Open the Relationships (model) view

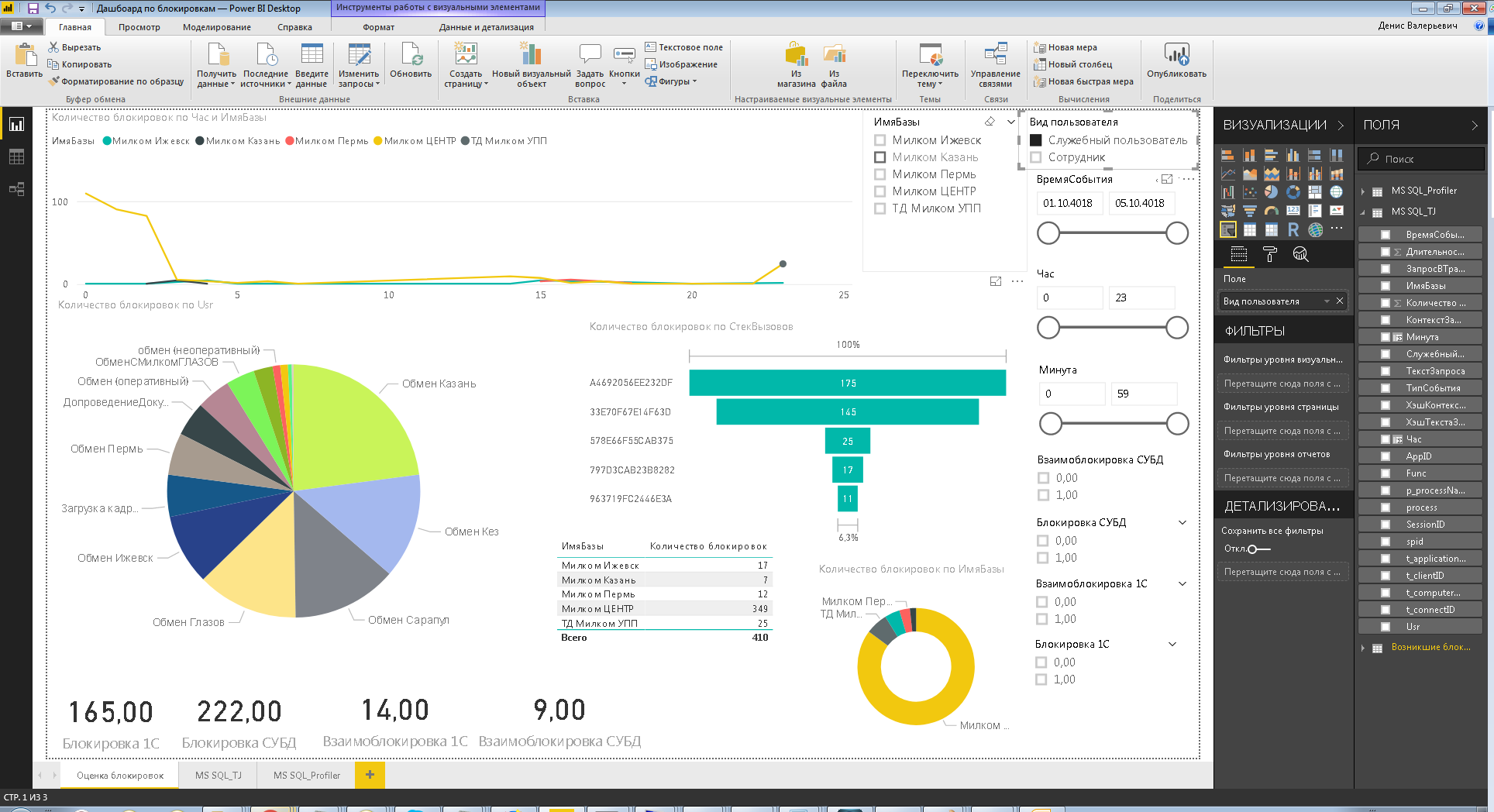coord(16,189)
